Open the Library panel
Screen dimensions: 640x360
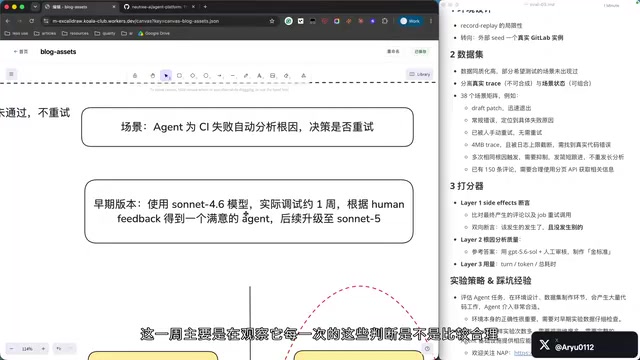click(x=420, y=74)
